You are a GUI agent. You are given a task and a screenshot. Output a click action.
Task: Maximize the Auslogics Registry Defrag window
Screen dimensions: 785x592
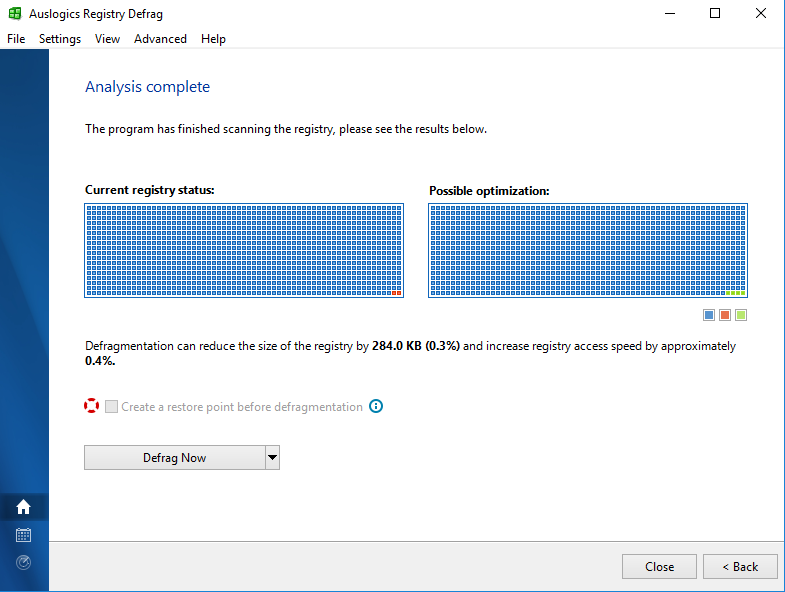point(715,14)
